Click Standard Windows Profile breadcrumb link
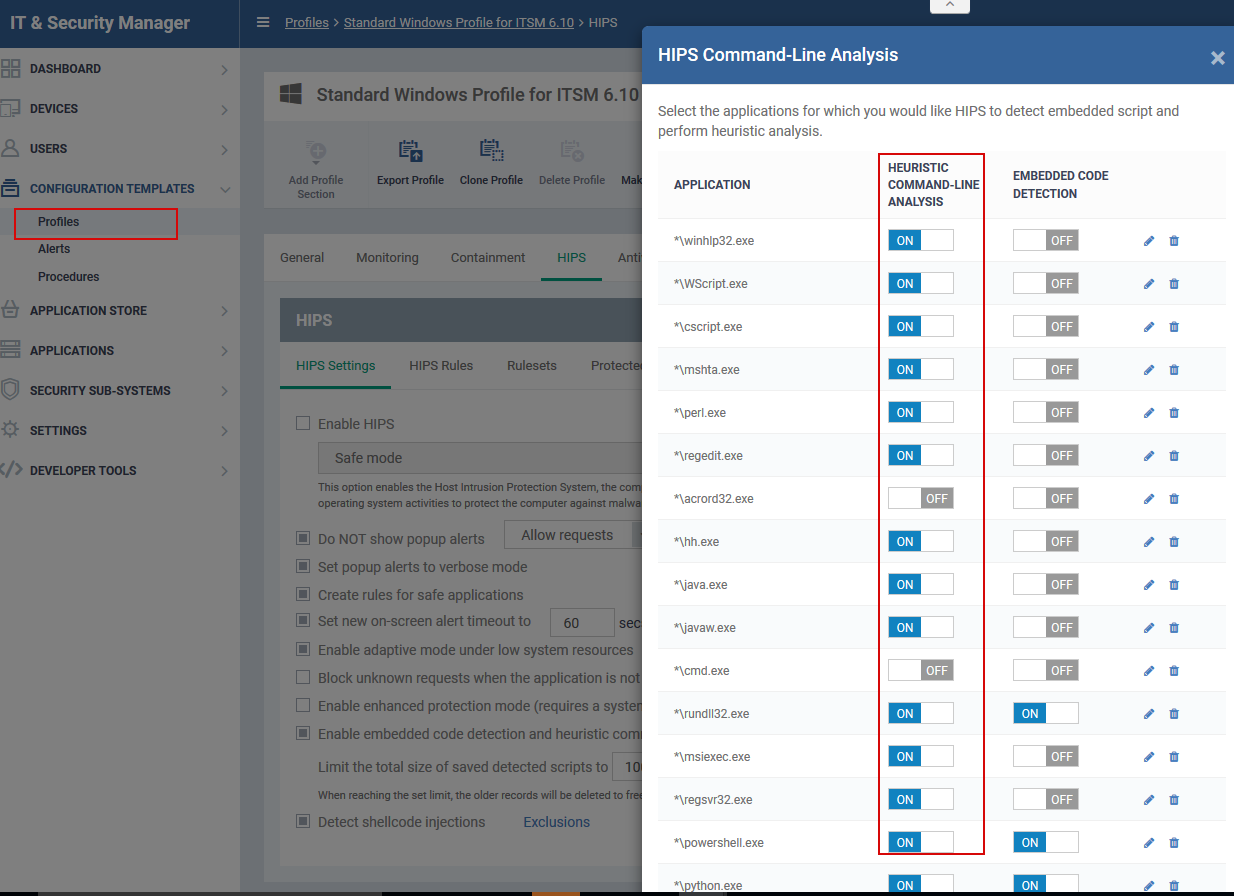Viewport: 1234px width, 896px height. coord(459,22)
